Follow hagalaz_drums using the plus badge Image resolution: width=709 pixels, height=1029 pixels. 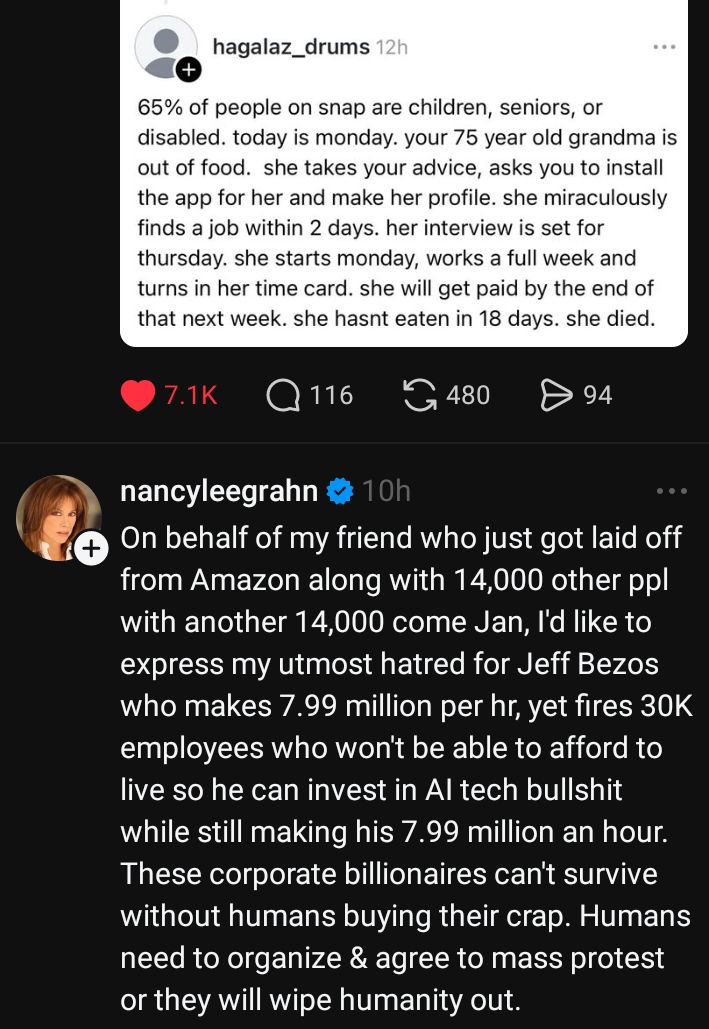189,69
